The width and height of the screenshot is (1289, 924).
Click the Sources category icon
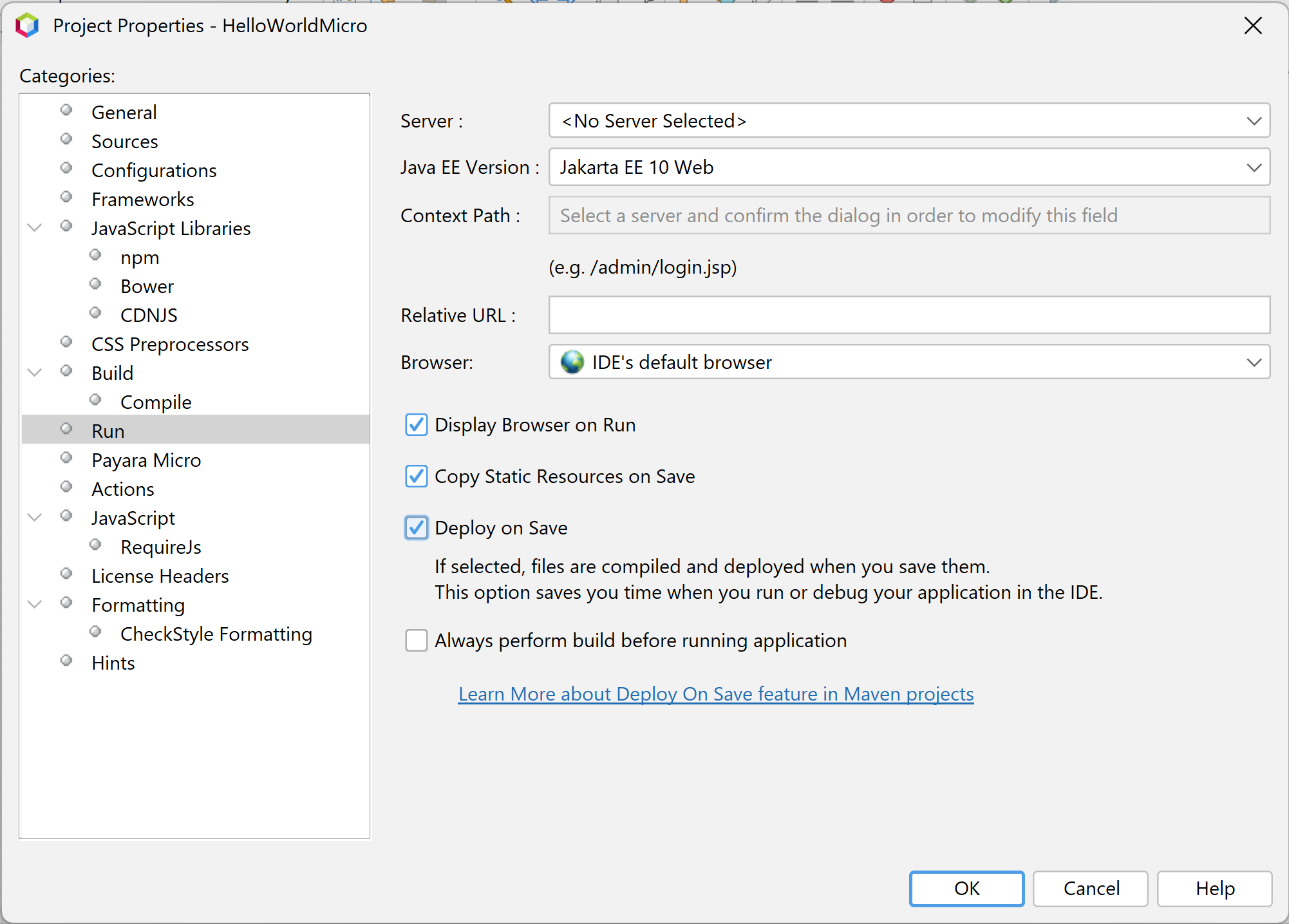[68, 140]
